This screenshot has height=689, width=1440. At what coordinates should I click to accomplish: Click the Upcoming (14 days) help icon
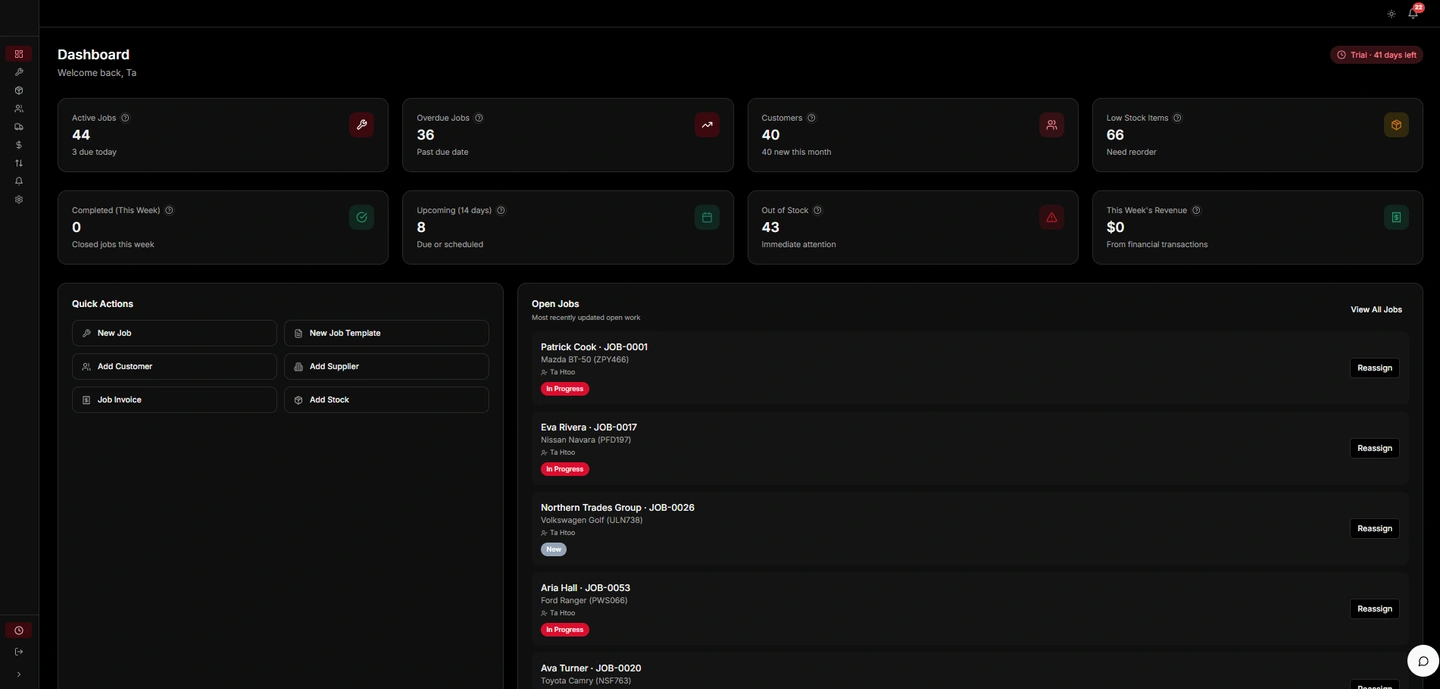(x=501, y=210)
